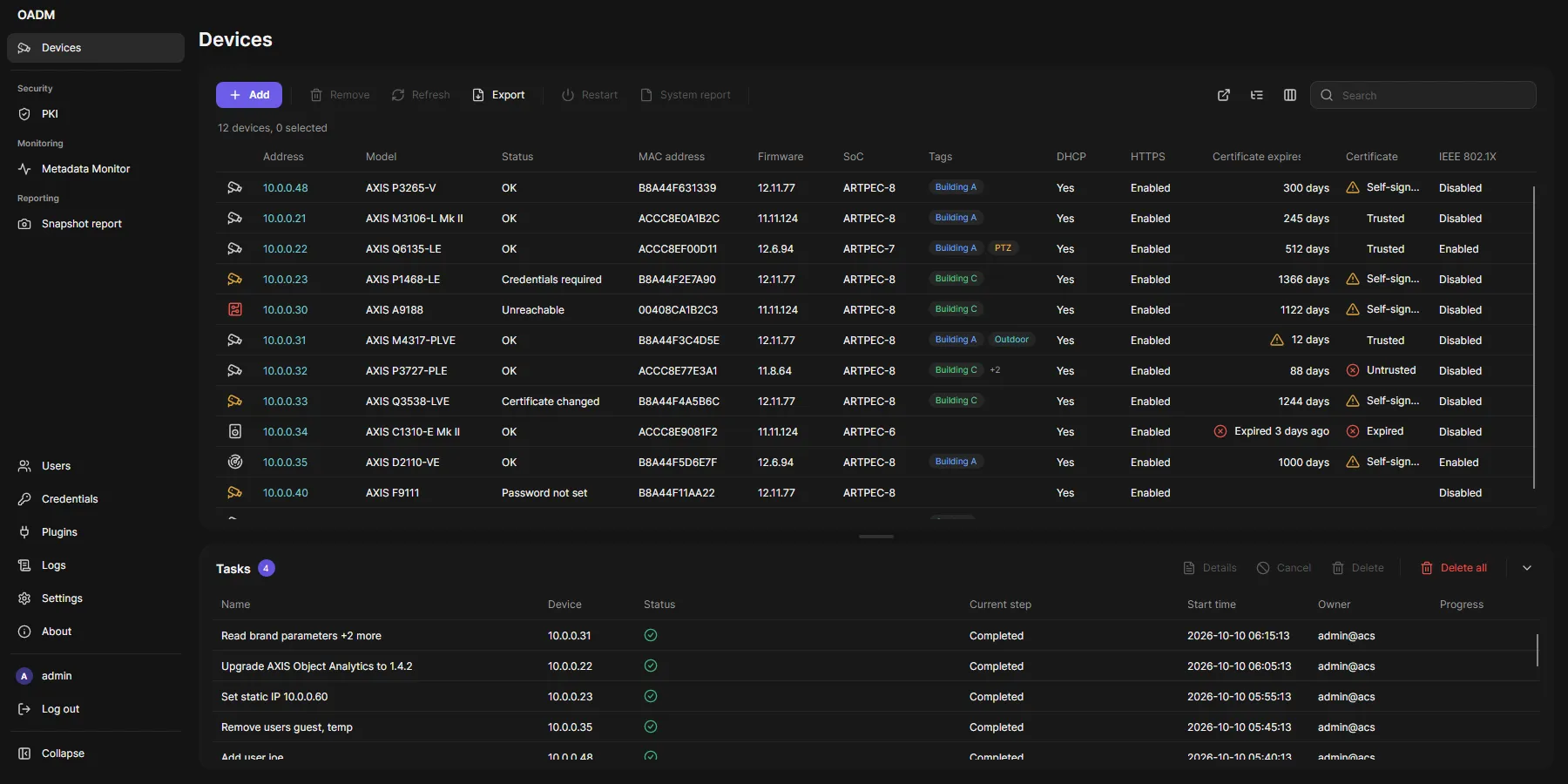Screen dimensions: 1568x784
Task: Collapse Tasks panel with chevron
Action: tap(1527, 568)
